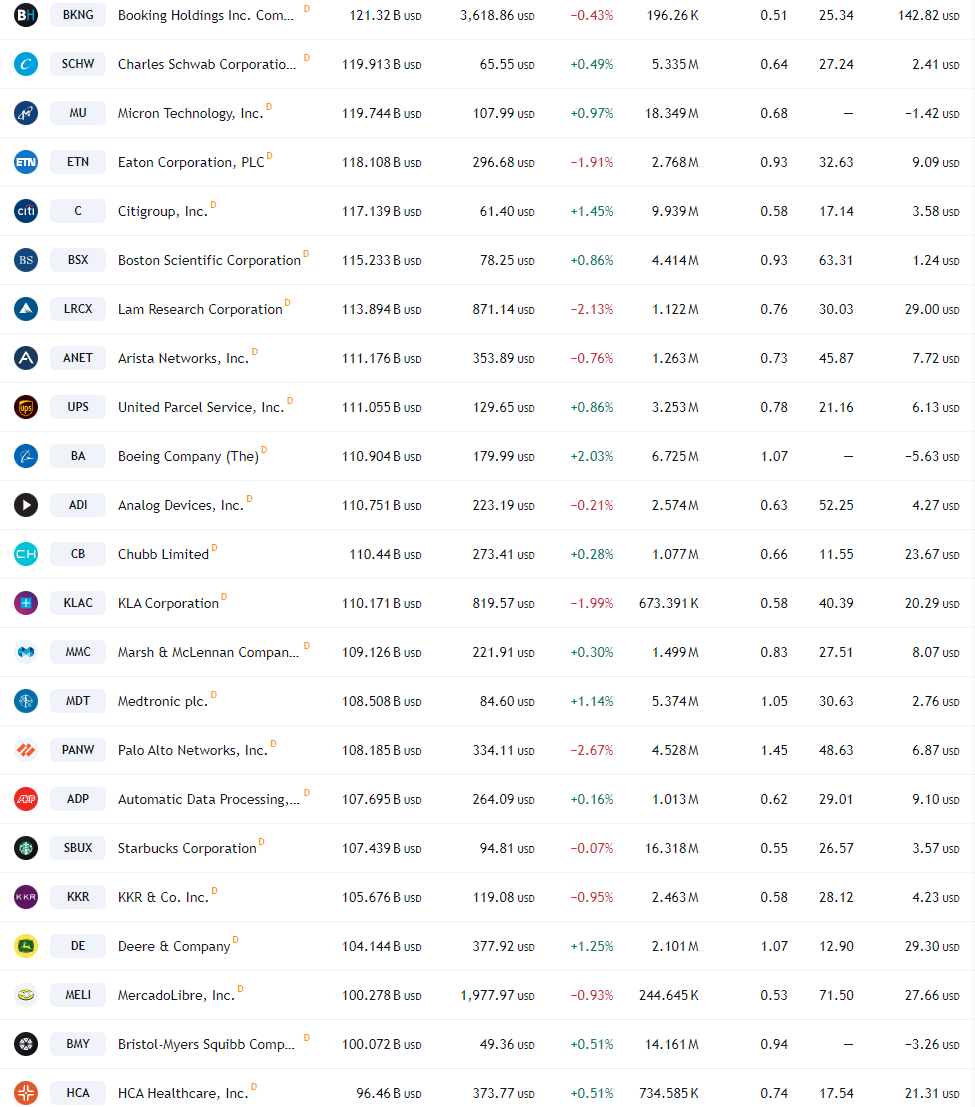
Task: Click the KLA Corporation logo icon
Action: [x=26, y=603]
